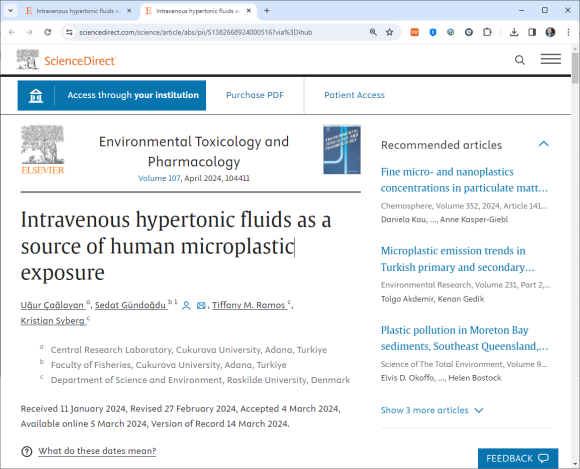This screenshot has width=580, height=469.
Task: Click the browser back arrow
Action: pos(12,33)
